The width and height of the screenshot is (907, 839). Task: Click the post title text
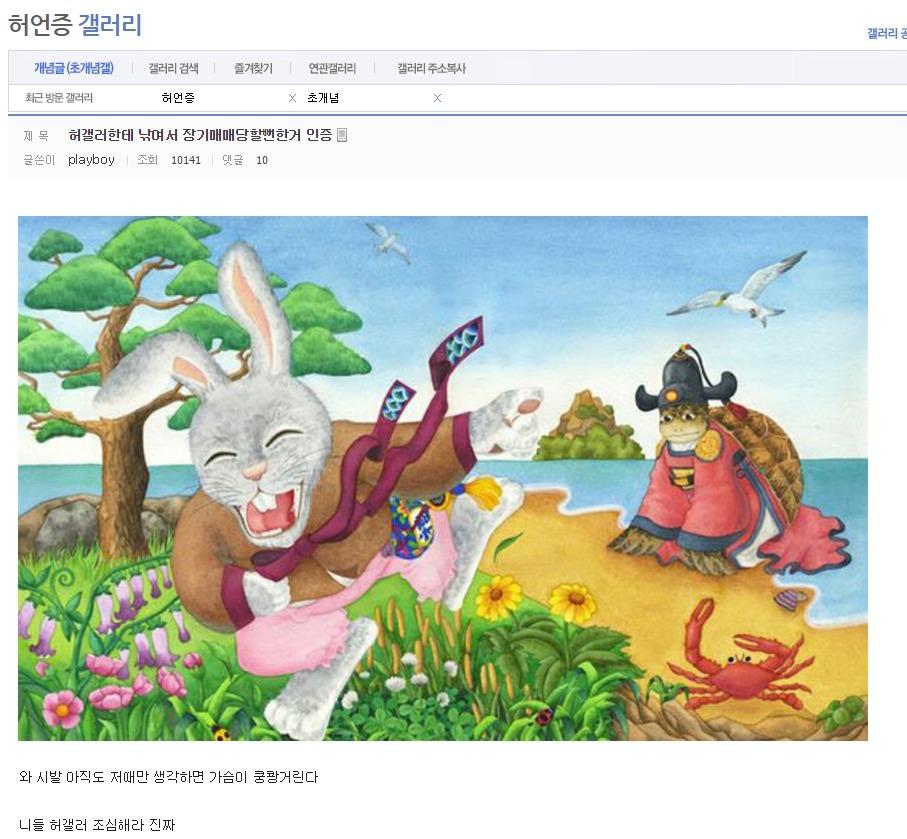click(200, 135)
